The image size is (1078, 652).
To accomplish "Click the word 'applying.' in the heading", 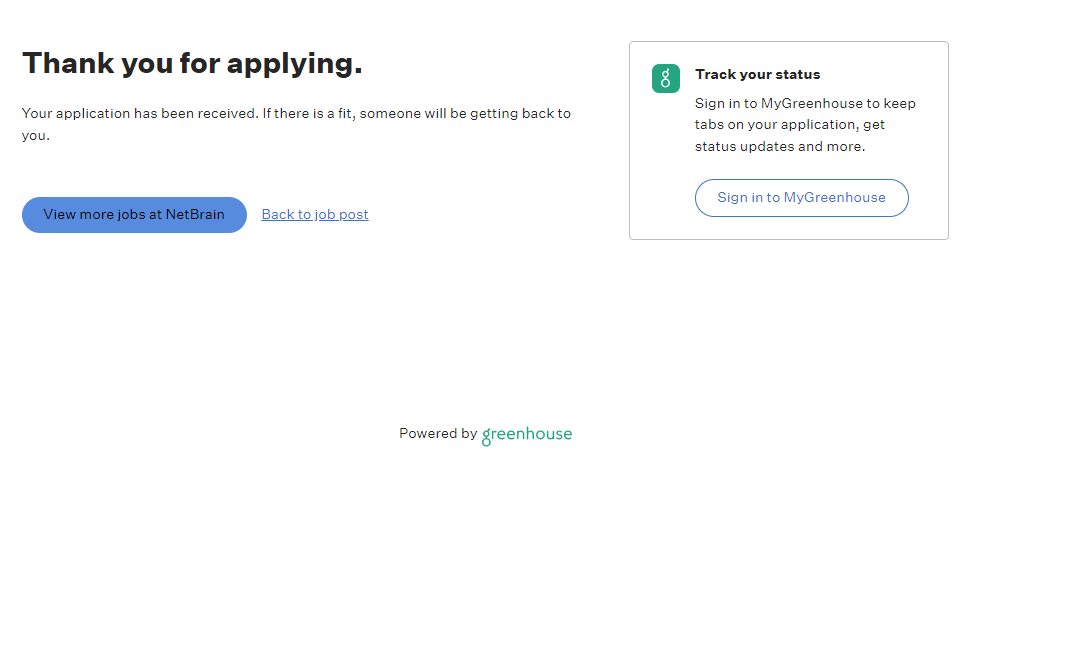I will pos(294,64).
